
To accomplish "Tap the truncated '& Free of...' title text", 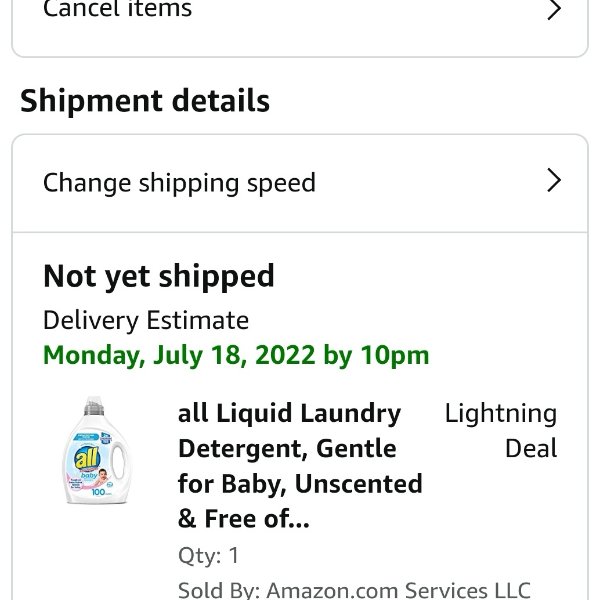I will click(243, 518).
